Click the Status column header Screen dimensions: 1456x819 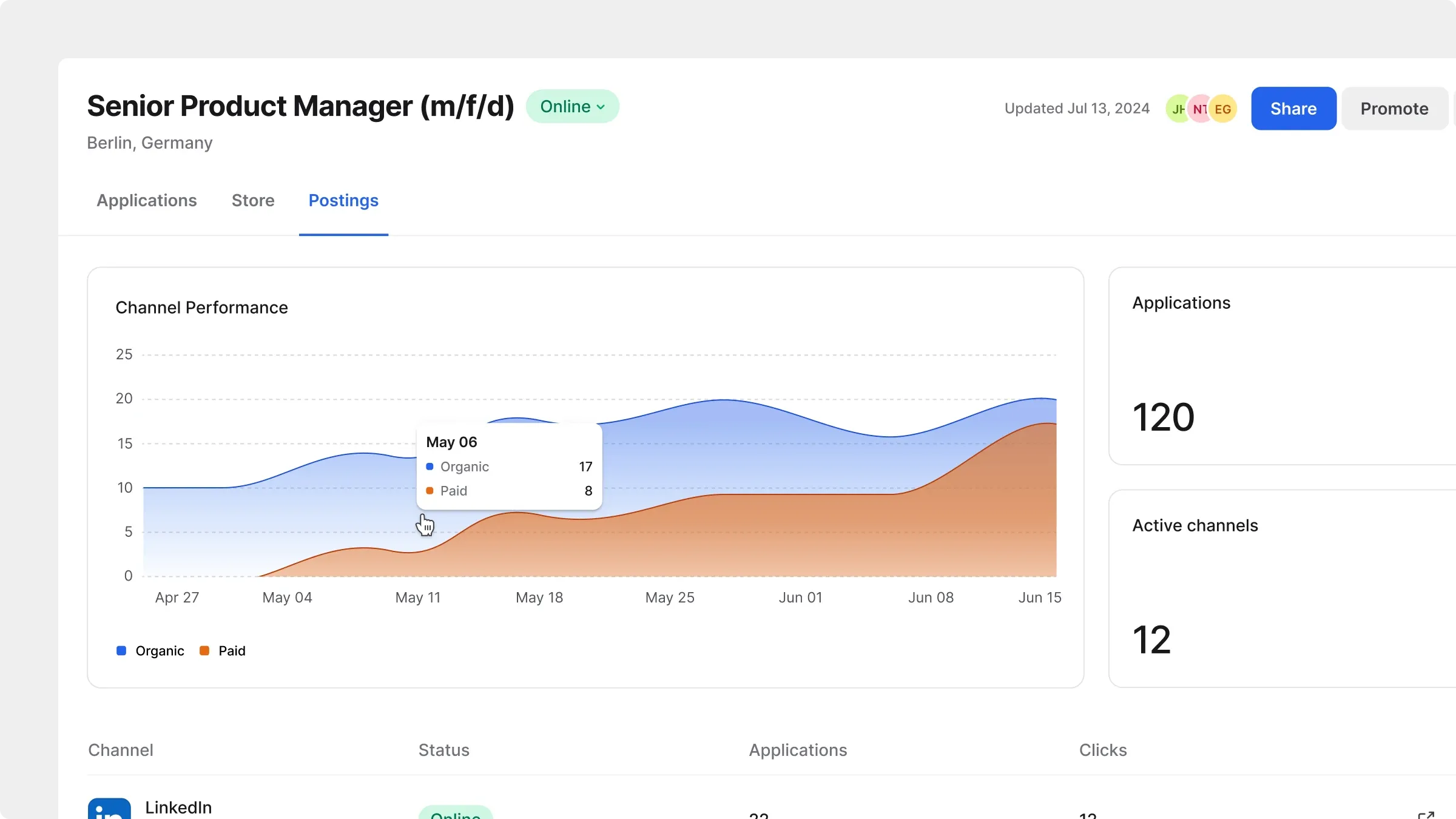pos(444,750)
